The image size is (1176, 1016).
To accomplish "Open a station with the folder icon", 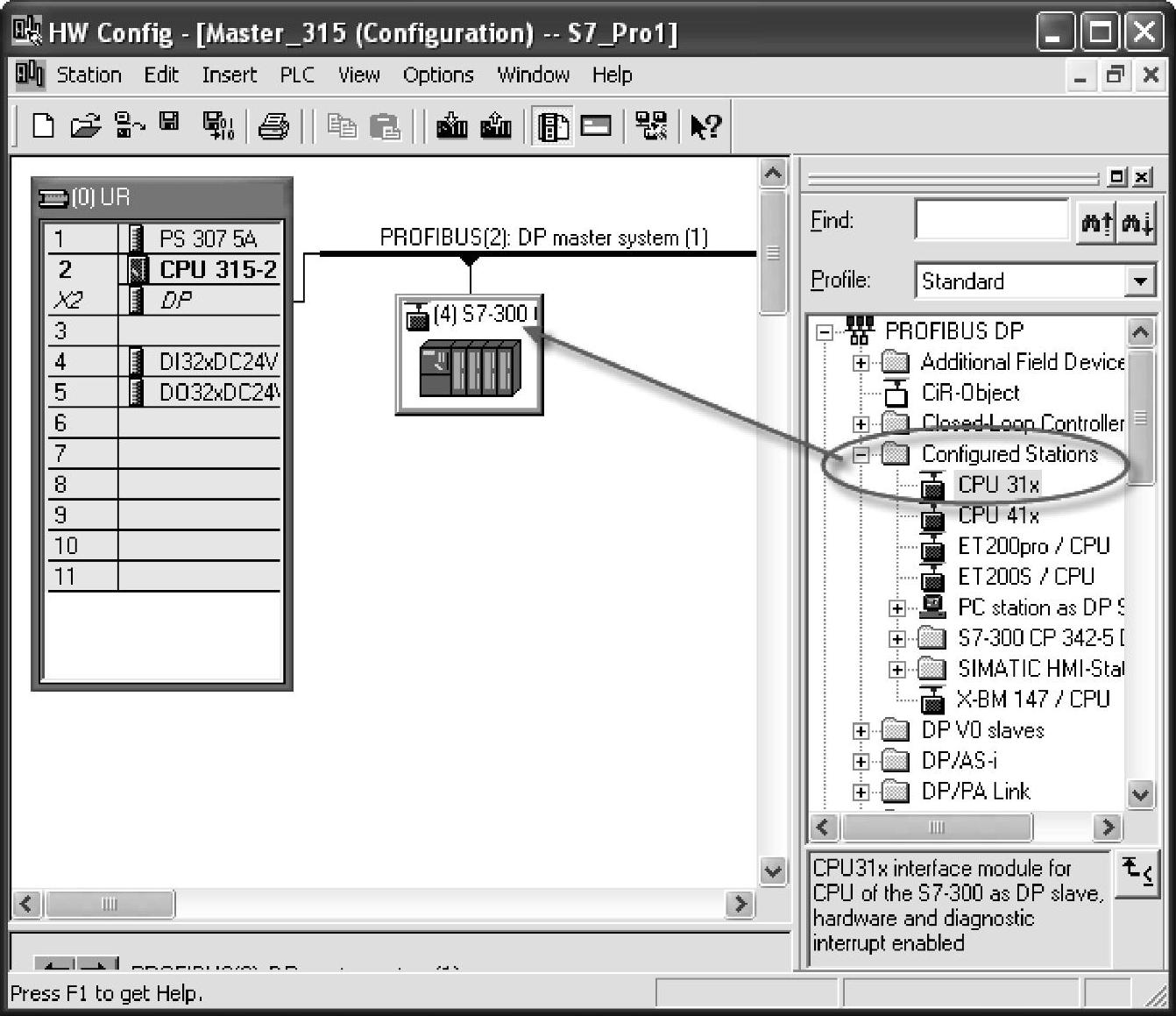I will (x=85, y=126).
